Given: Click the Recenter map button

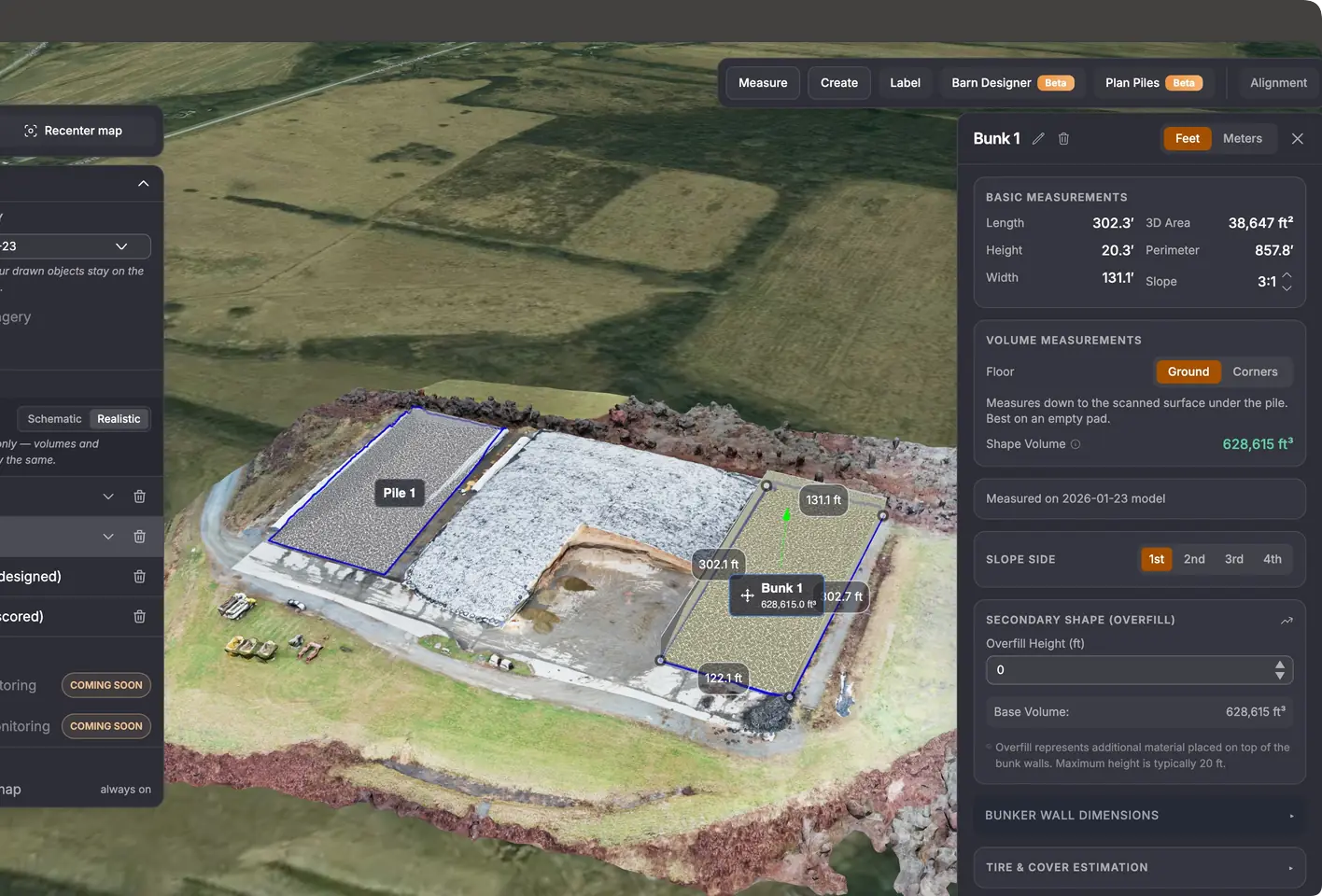Looking at the screenshot, I should tap(74, 131).
